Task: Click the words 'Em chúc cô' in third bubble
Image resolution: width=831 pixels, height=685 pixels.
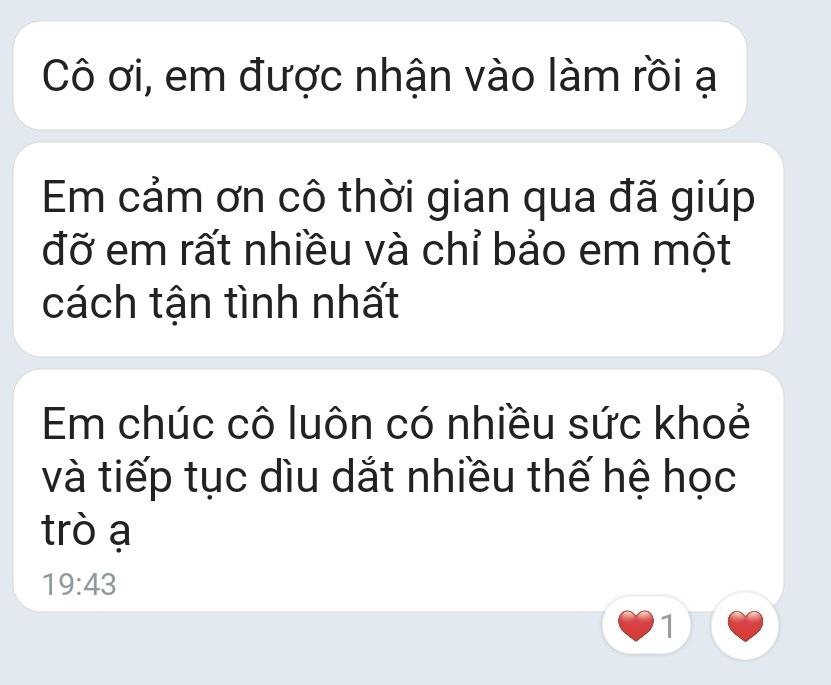Action: pos(157,424)
